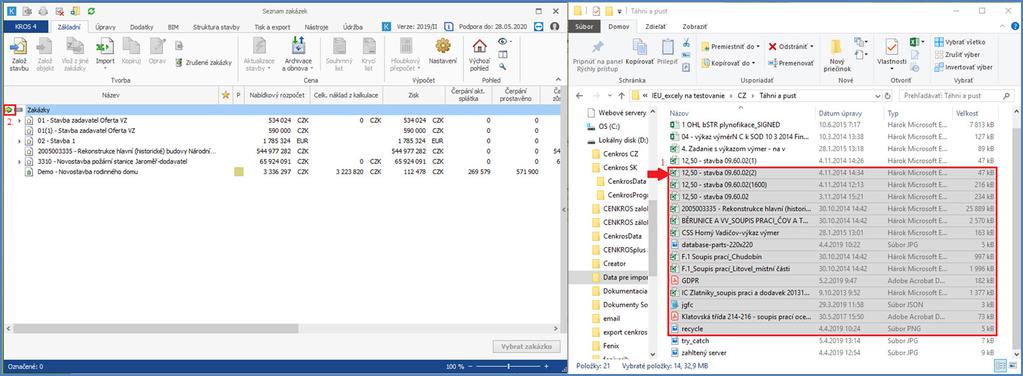Click the KROS 4 application button
Screen dimensions: 1023x376
(25, 27)
